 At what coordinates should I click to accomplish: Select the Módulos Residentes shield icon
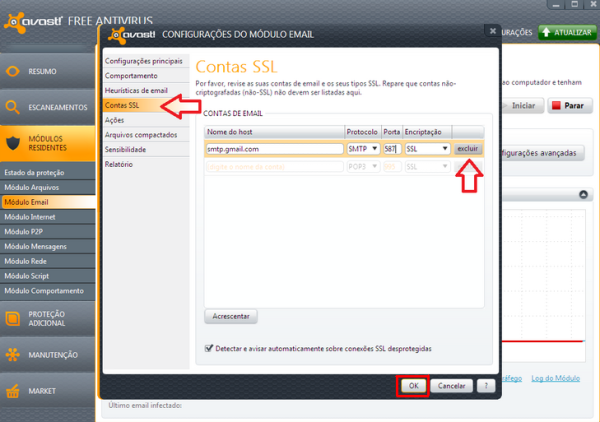tap(13, 143)
